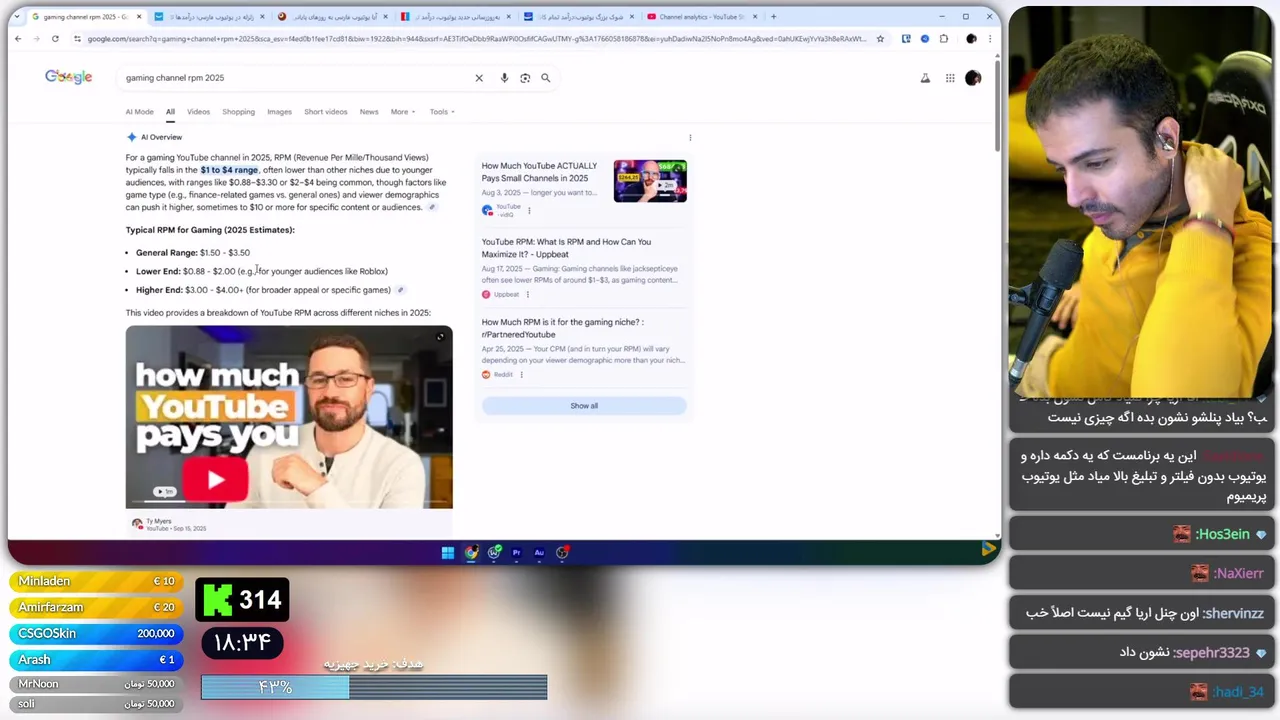This screenshot has height=720, width=1280.
Task: Click the 43% donation goal progress bar
Action: tap(374, 687)
